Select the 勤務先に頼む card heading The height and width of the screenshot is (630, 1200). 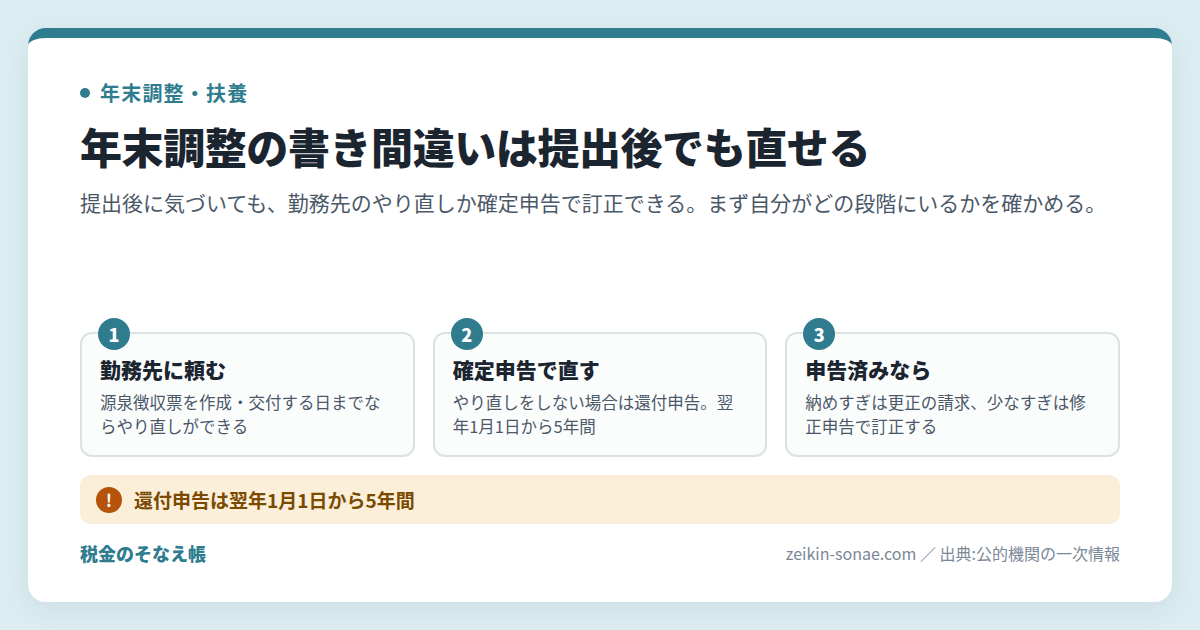[x=165, y=371]
